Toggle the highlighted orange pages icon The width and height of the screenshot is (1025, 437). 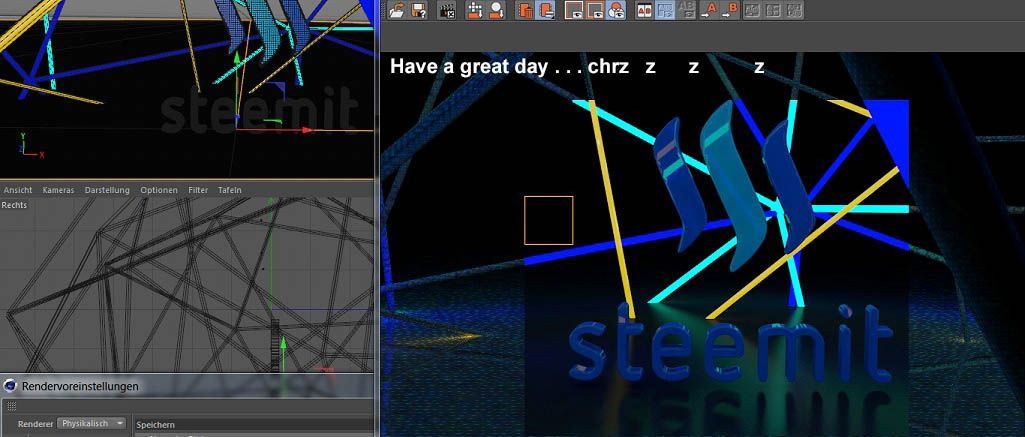(545, 10)
